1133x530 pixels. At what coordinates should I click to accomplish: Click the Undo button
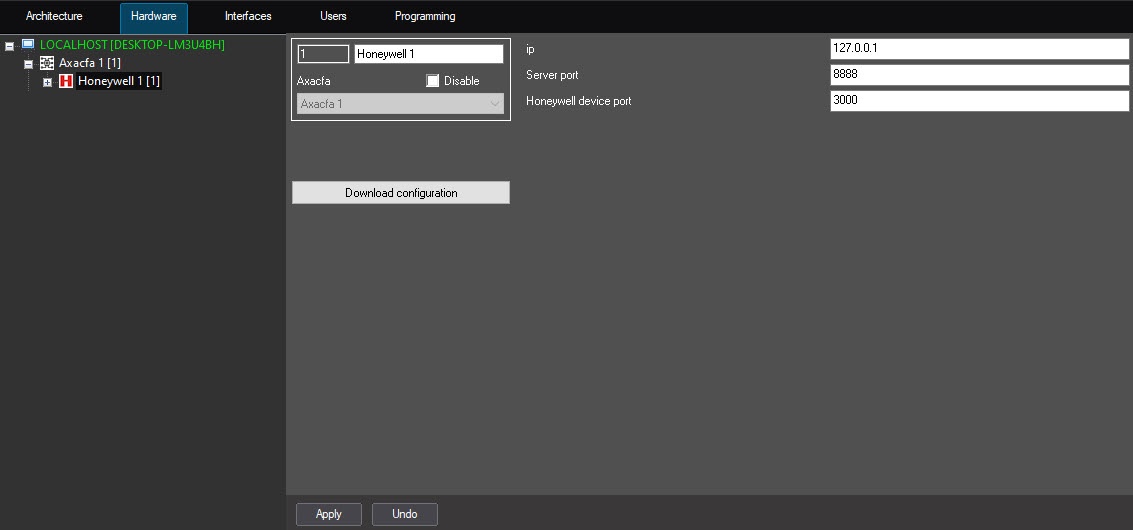405,514
